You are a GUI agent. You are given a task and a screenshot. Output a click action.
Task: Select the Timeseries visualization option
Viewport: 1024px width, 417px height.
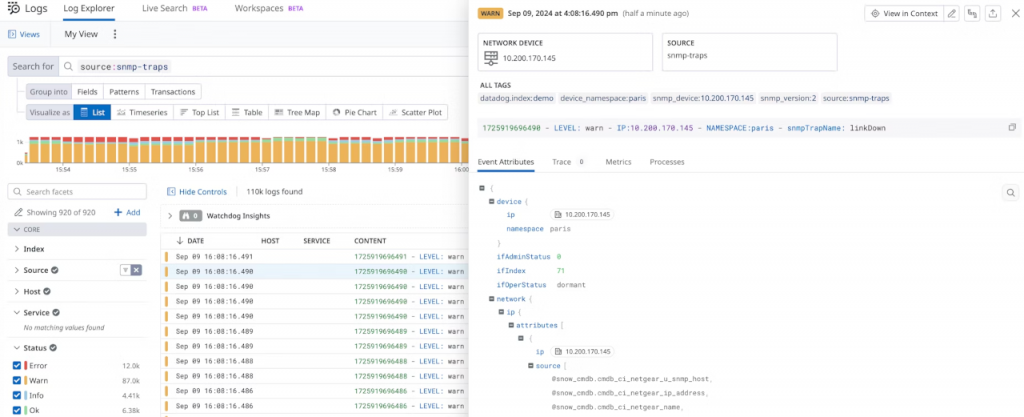click(x=141, y=113)
